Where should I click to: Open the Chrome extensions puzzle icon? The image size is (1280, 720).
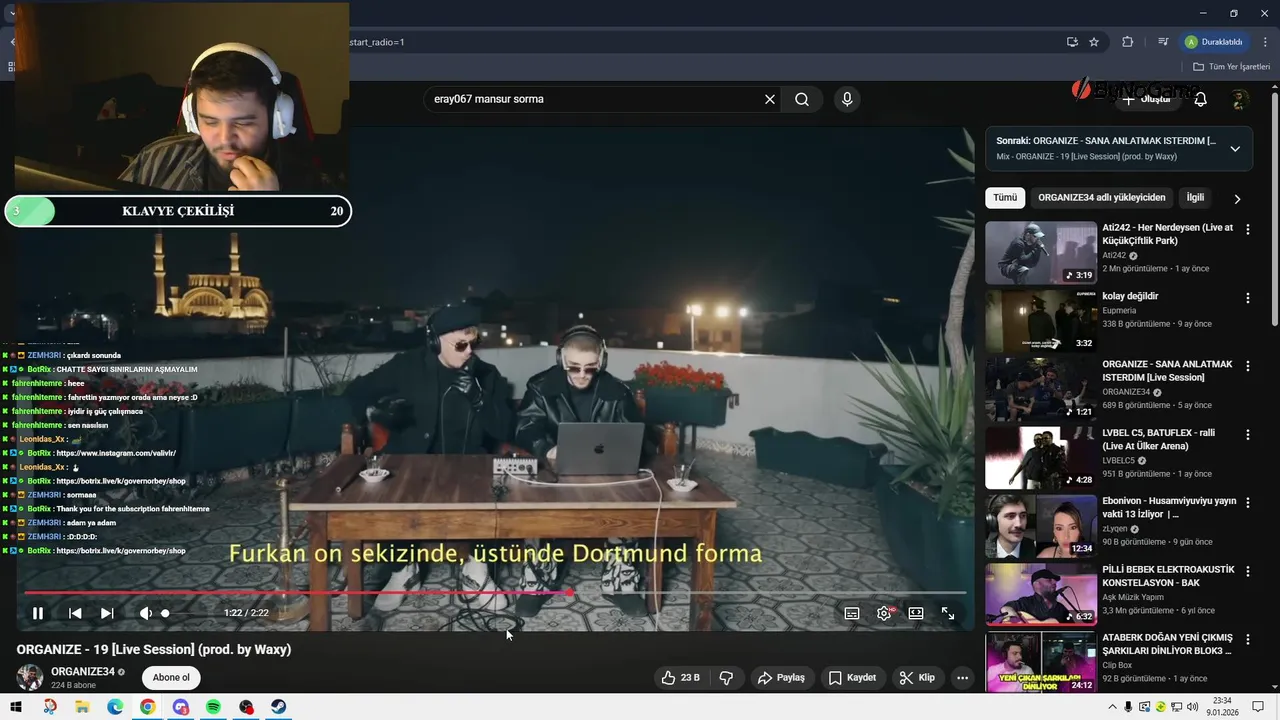click(1128, 42)
